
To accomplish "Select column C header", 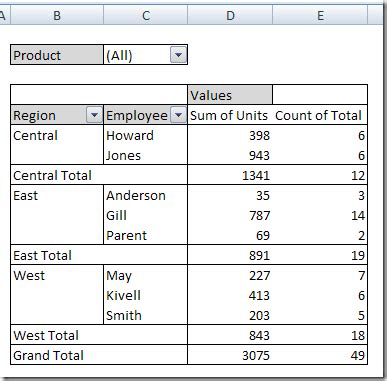I will tap(146, 15).
